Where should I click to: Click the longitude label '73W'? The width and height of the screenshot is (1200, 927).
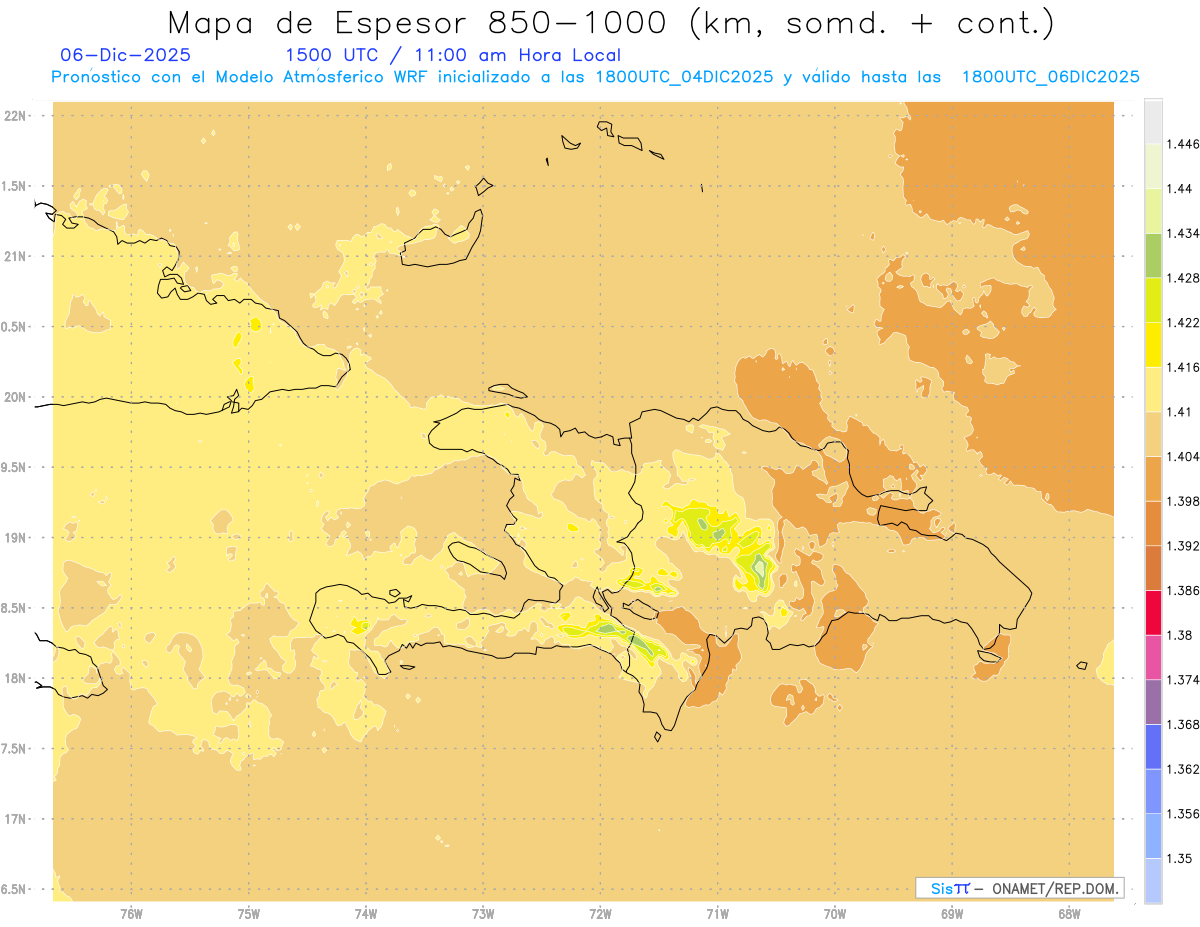point(483,914)
